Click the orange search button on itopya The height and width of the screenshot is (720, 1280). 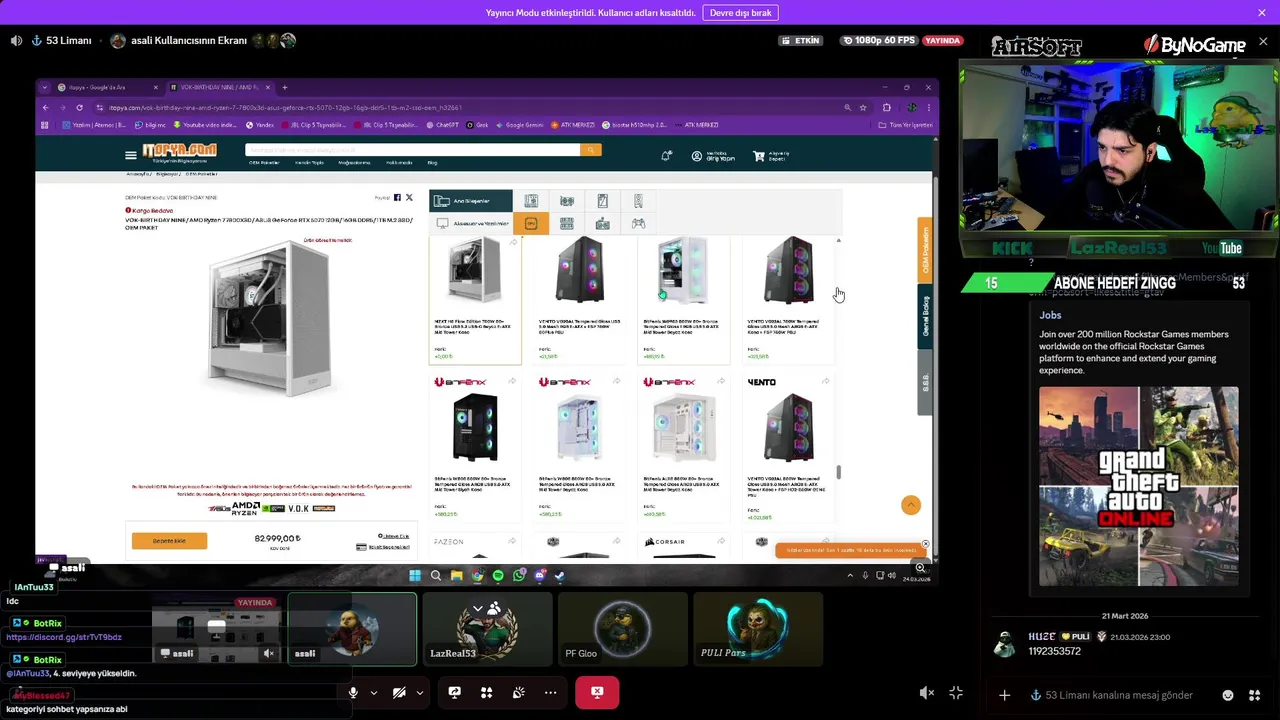click(591, 150)
